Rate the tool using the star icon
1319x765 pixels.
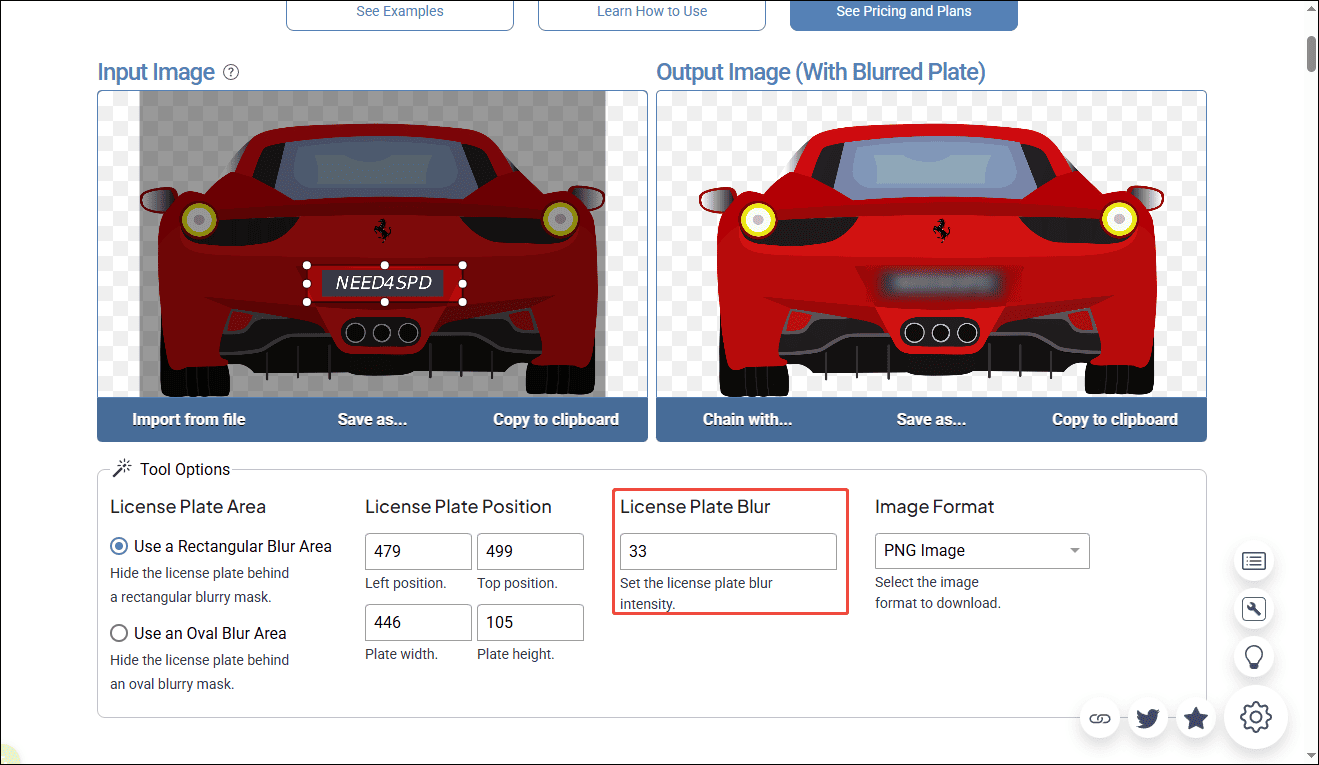[1195, 718]
